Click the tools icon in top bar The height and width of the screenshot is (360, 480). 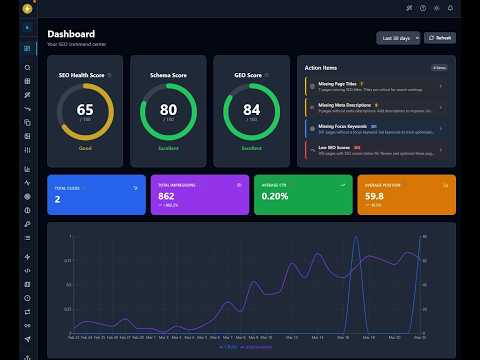coord(409,8)
